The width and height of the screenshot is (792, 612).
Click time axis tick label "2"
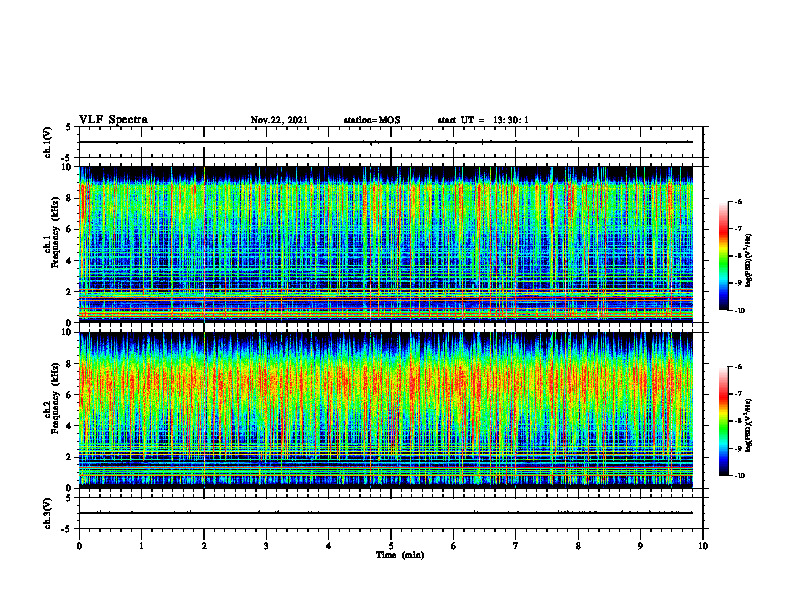coord(204,546)
